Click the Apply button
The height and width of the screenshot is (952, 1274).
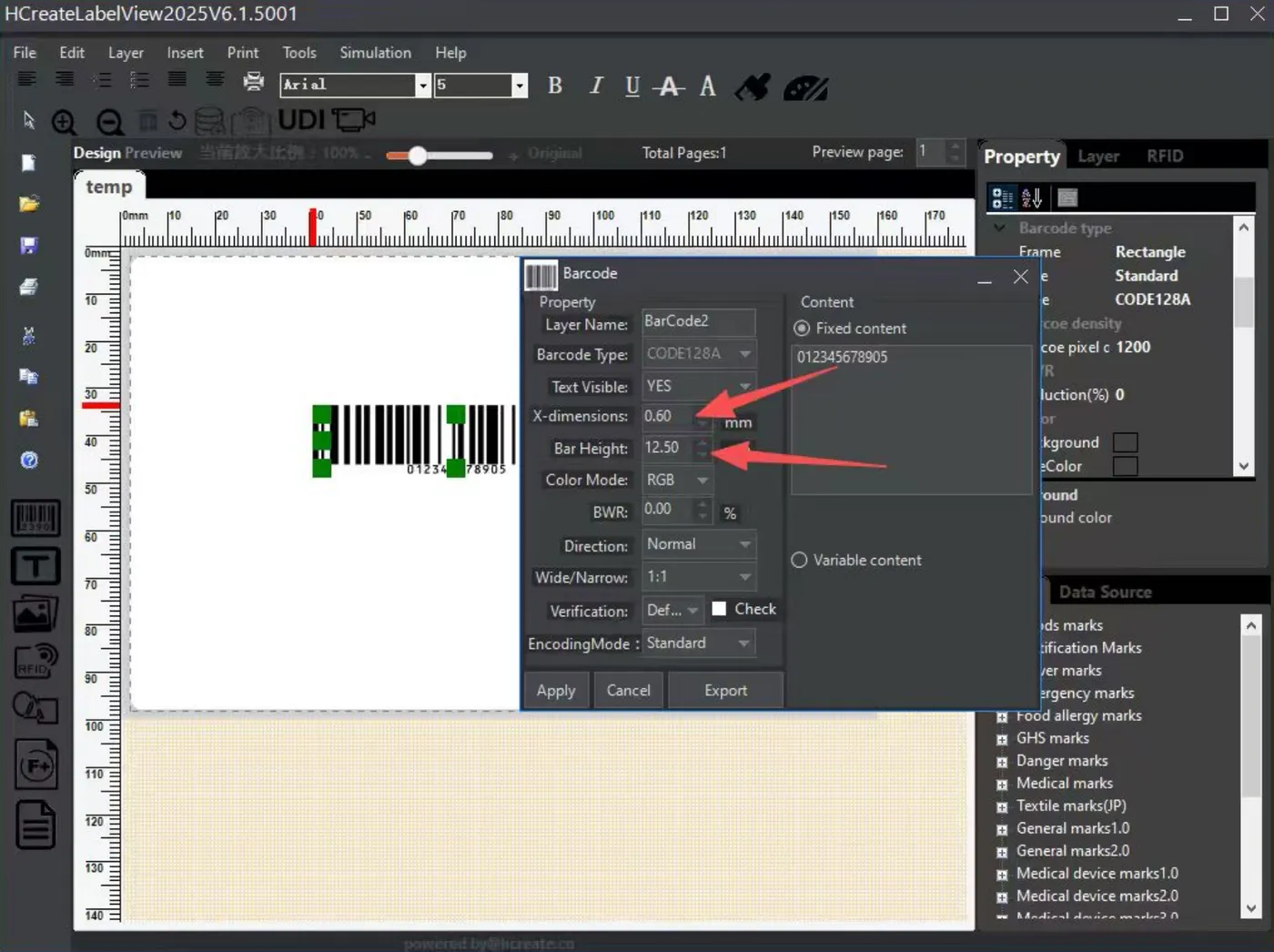(556, 691)
